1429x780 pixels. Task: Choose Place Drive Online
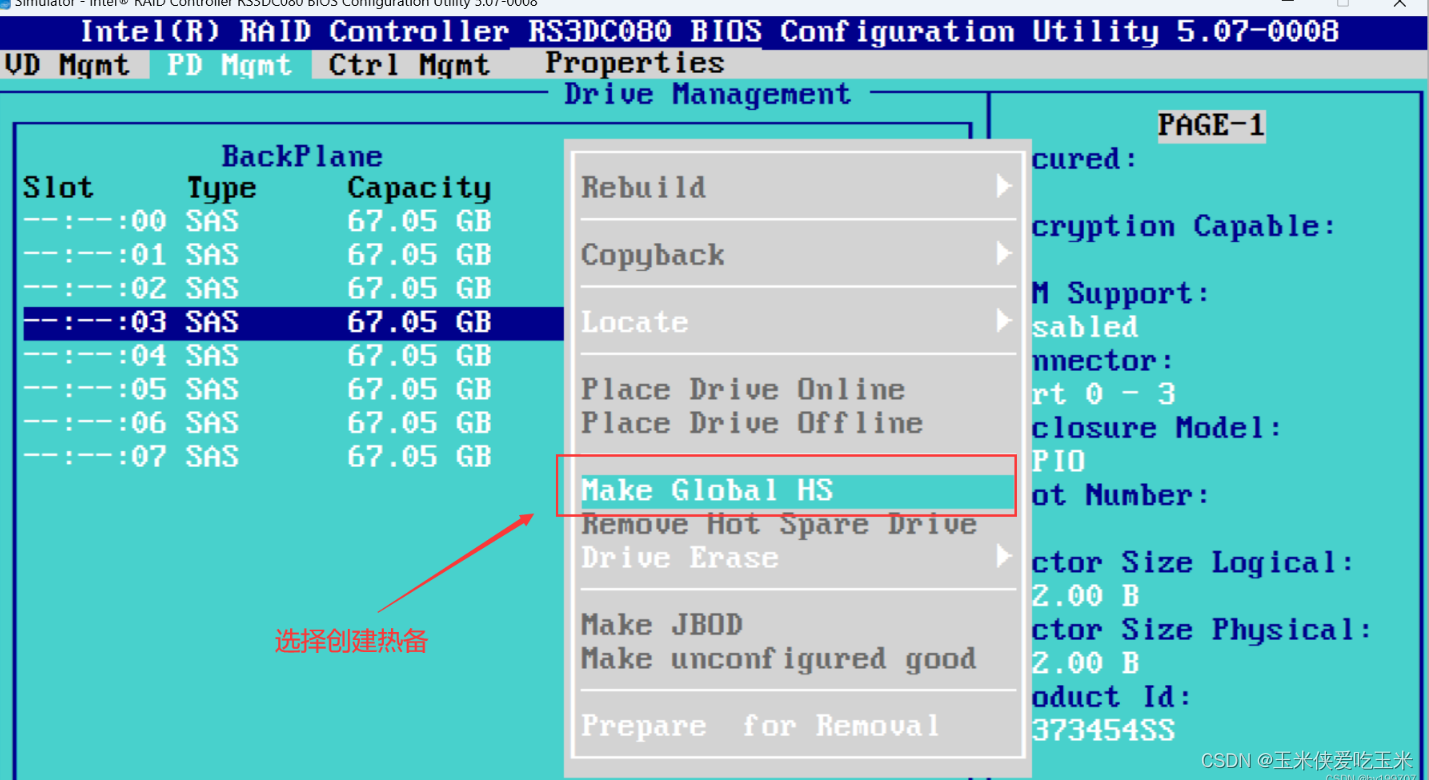coord(743,389)
